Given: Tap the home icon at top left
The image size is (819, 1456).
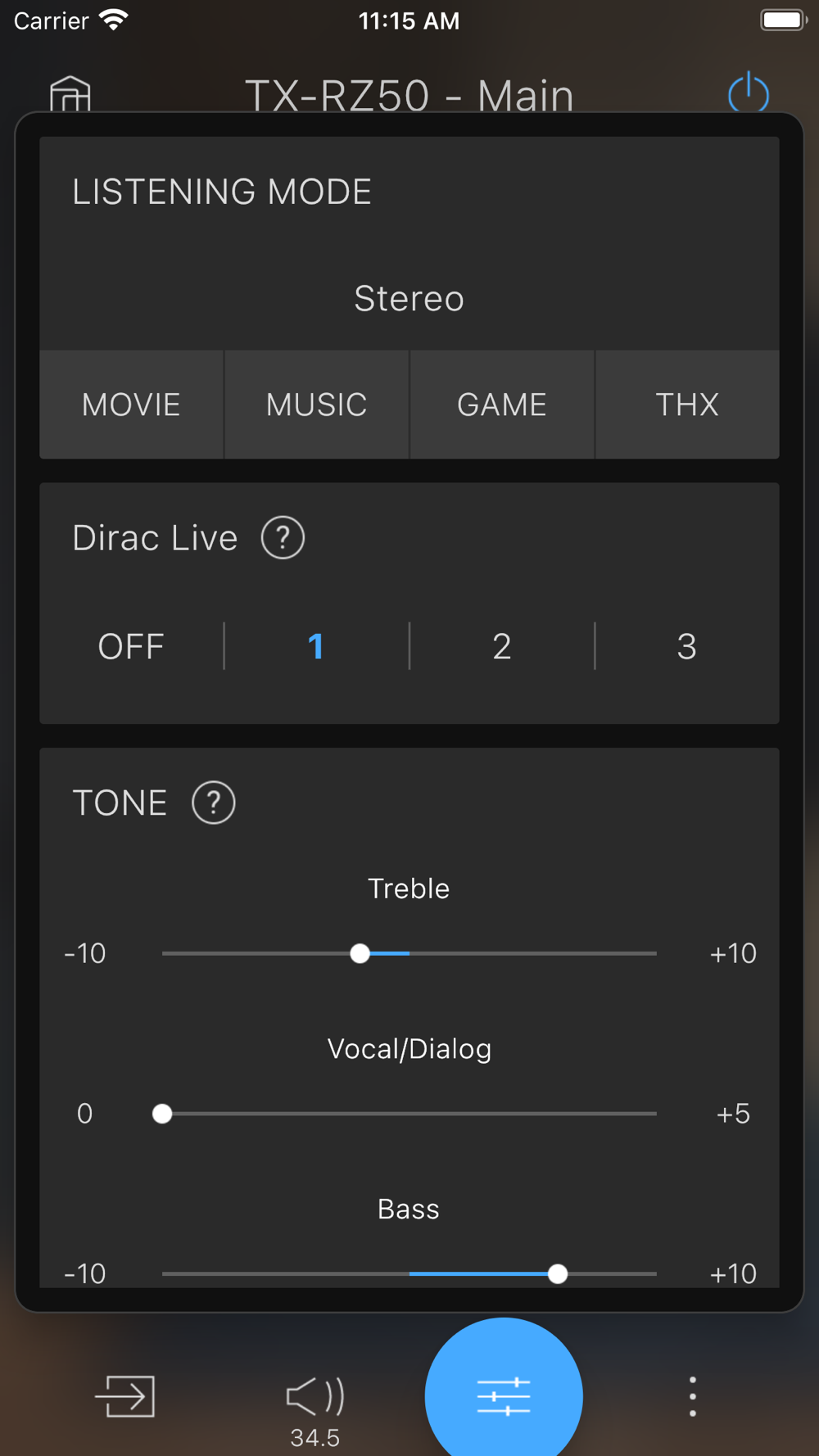Looking at the screenshot, I should (70, 93).
